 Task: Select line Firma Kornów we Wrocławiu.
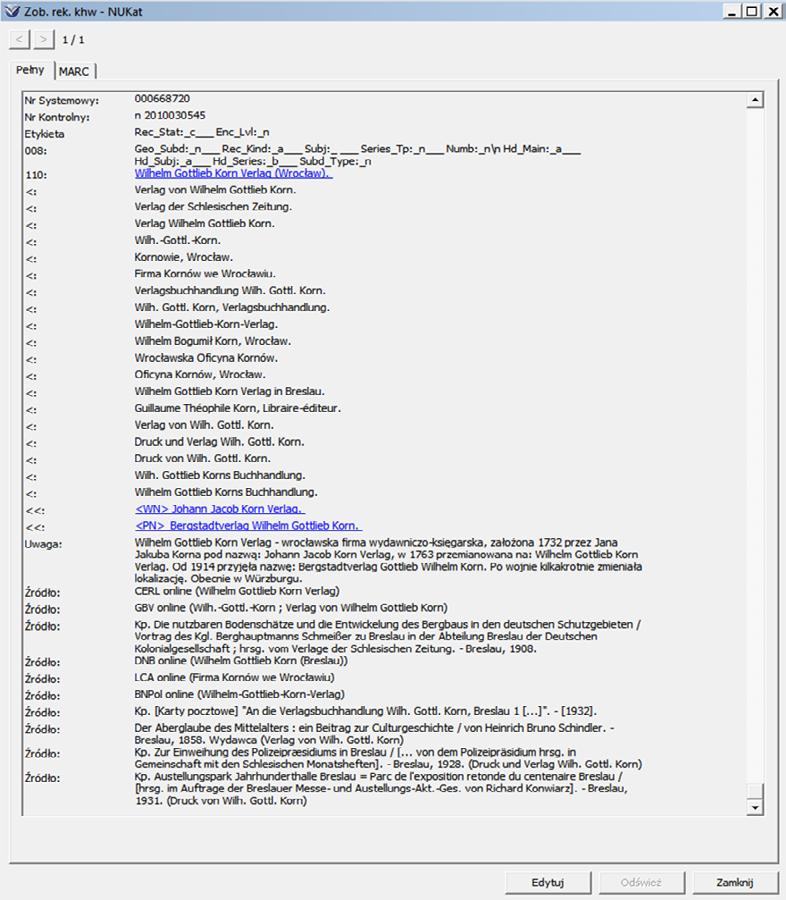point(205,274)
